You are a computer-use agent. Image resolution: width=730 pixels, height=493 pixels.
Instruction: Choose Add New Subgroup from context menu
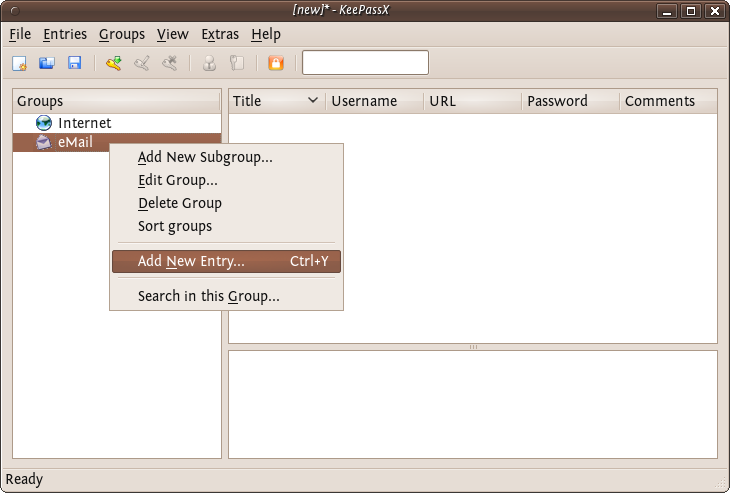tap(205, 157)
